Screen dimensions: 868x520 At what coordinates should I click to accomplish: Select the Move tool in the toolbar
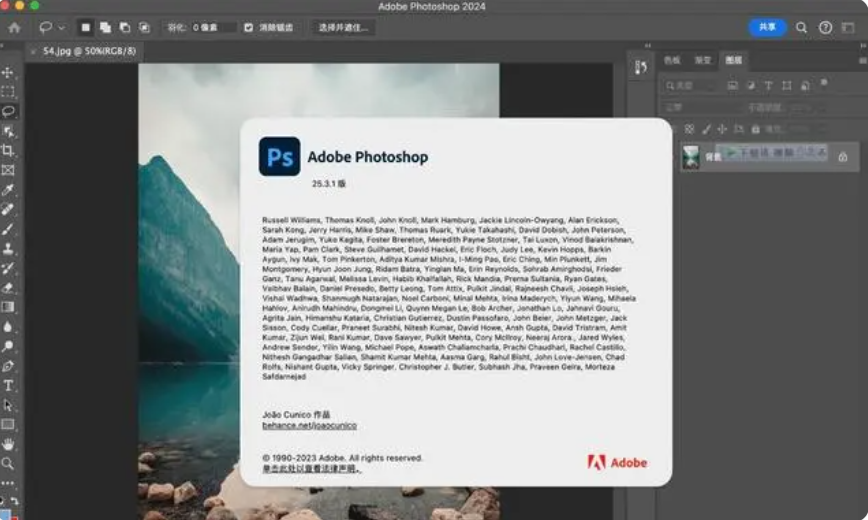coord(8,73)
